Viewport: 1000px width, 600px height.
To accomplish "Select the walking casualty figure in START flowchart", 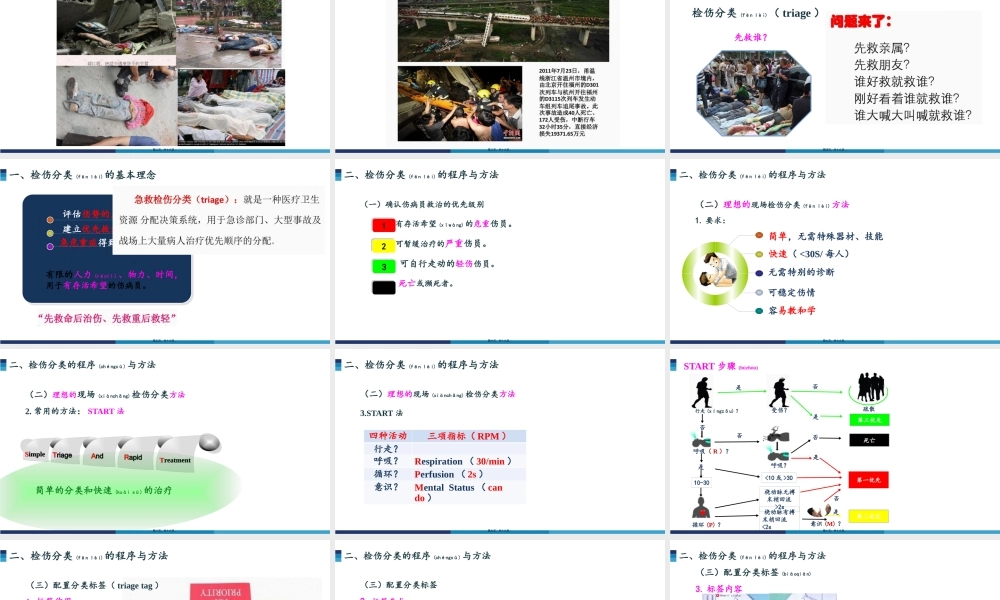I will tap(702, 392).
